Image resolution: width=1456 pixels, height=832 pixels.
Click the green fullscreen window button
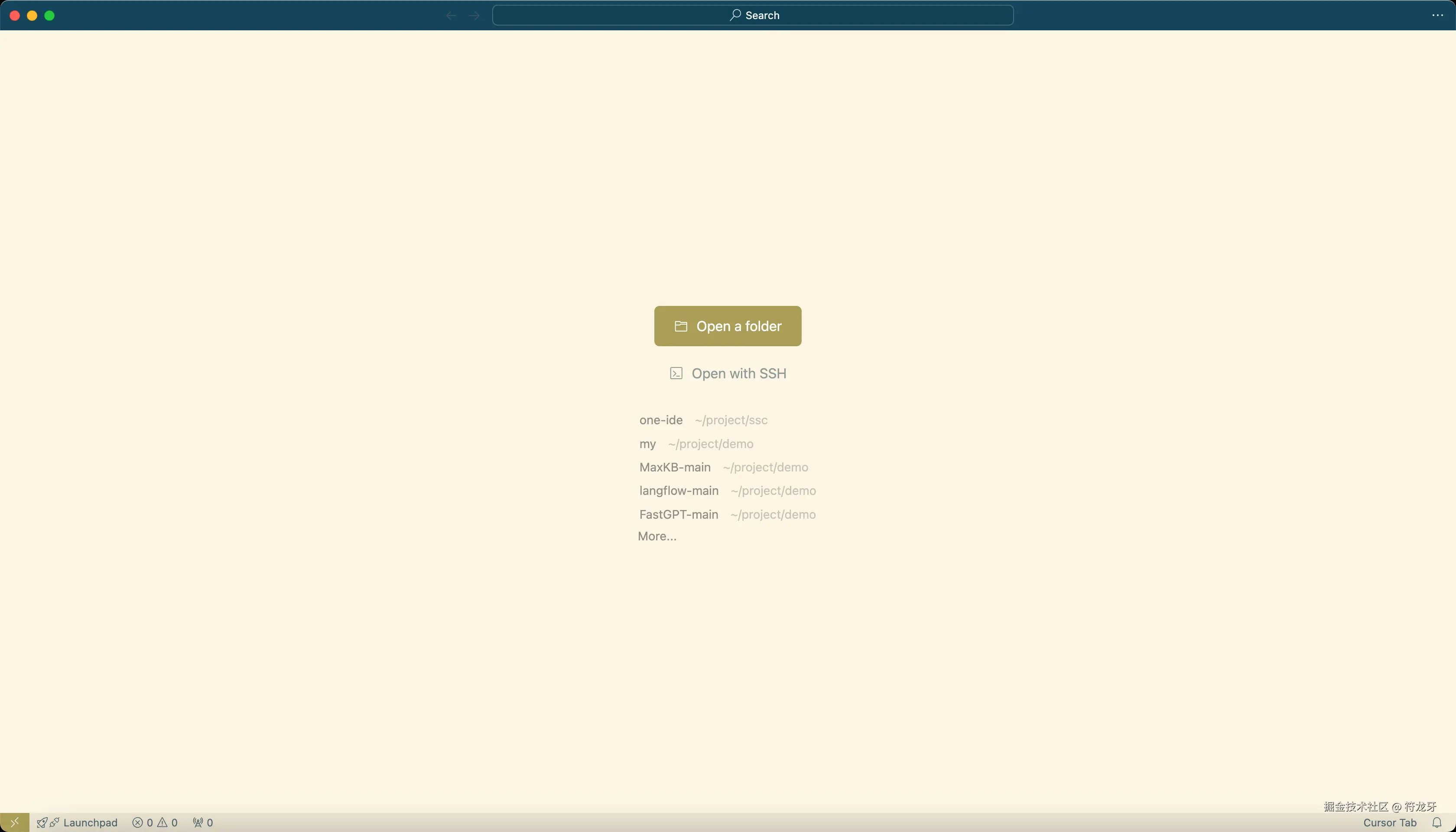50,16
